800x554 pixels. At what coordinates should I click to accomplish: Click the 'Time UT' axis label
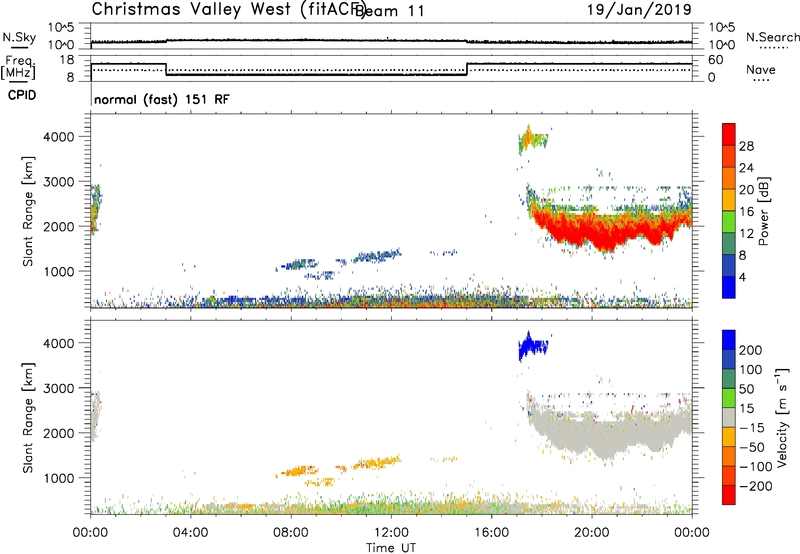pos(391,547)
